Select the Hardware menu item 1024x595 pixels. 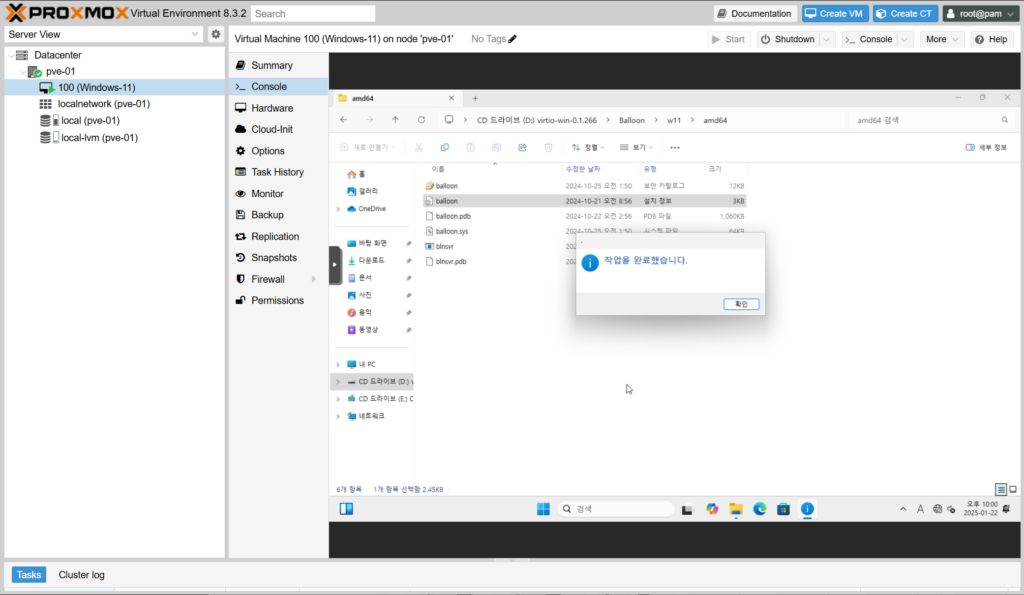point(272,108)
